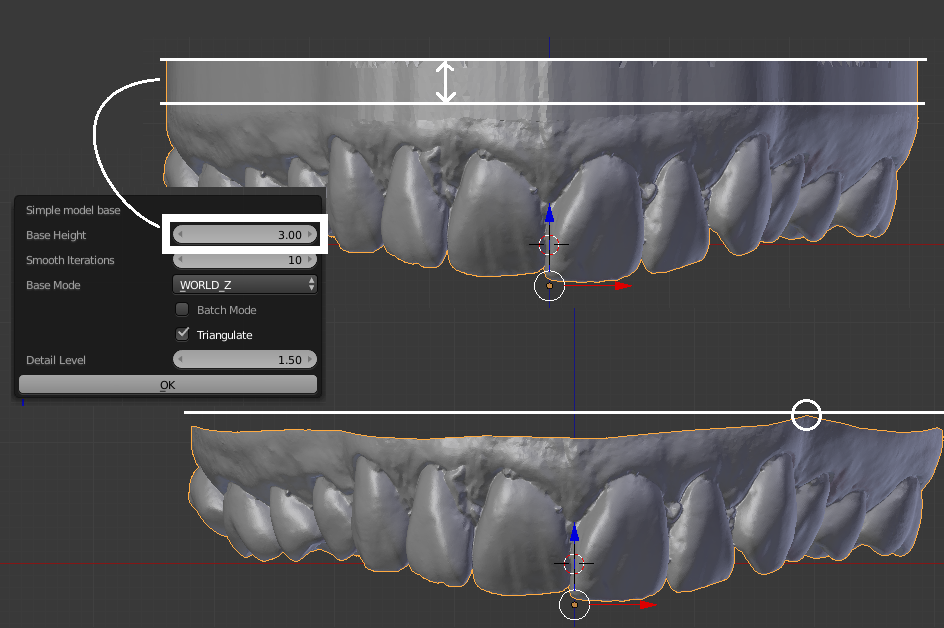Click the red X-axis arrow of lower gizmo

[648, 605]
